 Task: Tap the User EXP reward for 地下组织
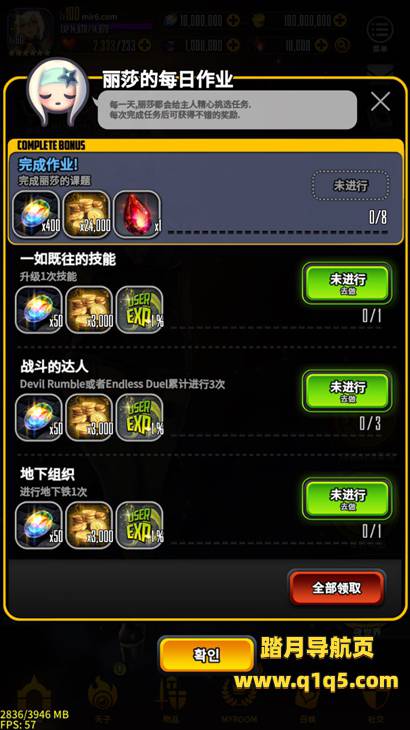coord(139,525)
